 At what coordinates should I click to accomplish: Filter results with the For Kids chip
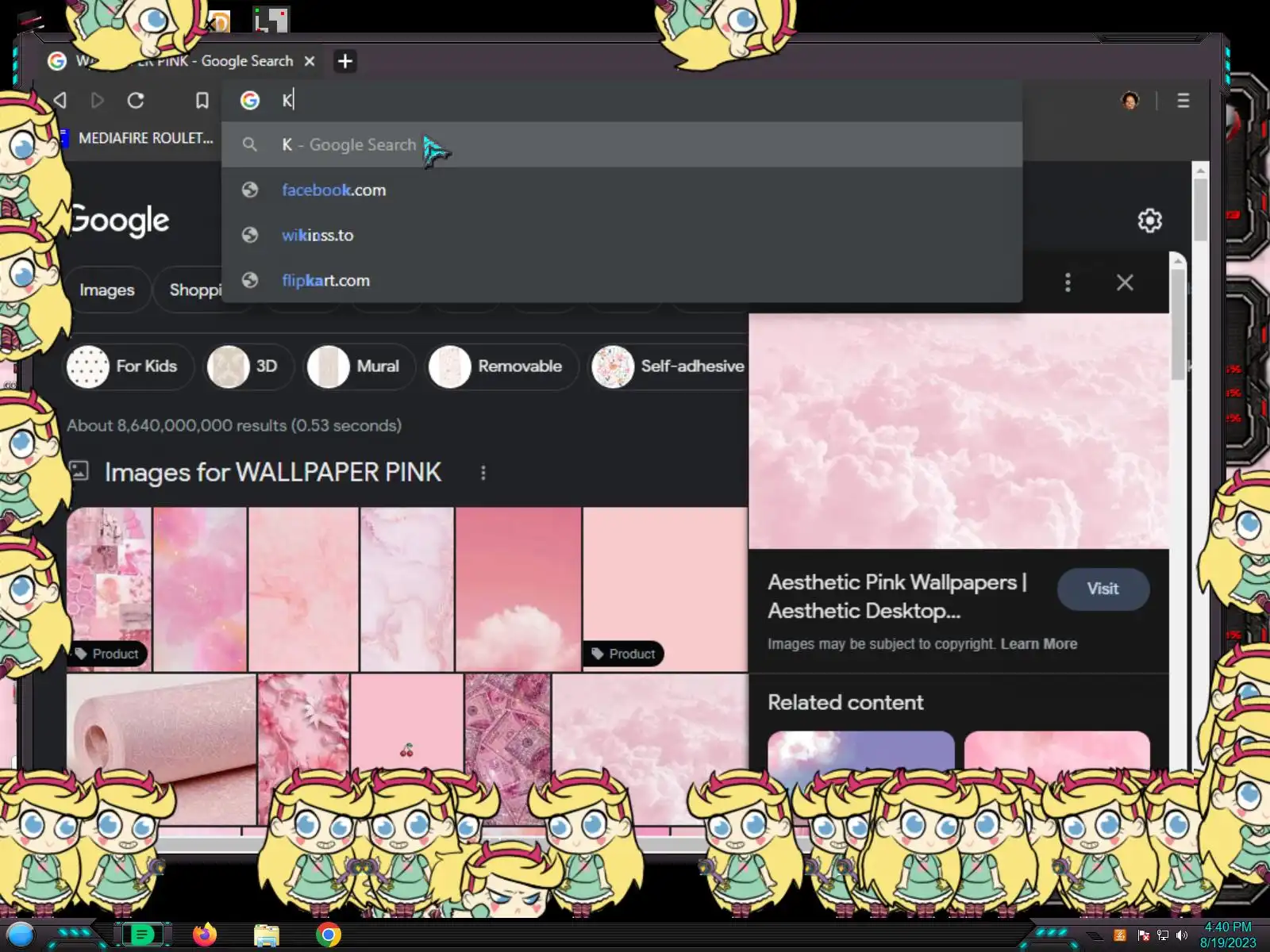pos(128,367)
